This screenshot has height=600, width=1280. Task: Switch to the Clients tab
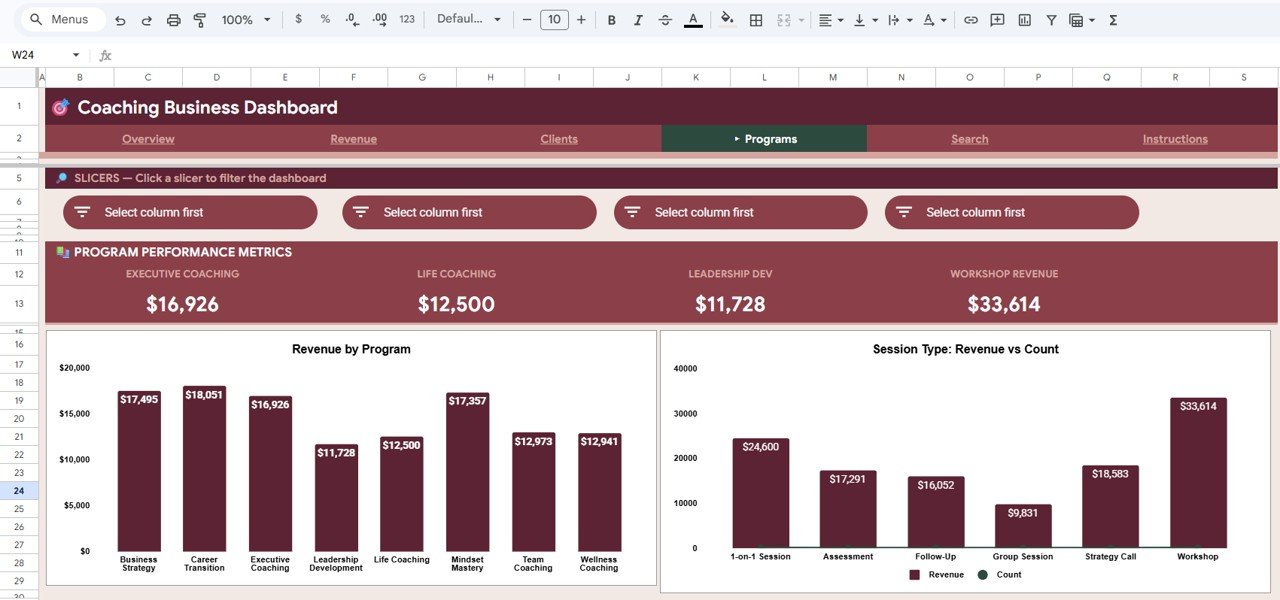pyautogui.click(x=559, y=139)
